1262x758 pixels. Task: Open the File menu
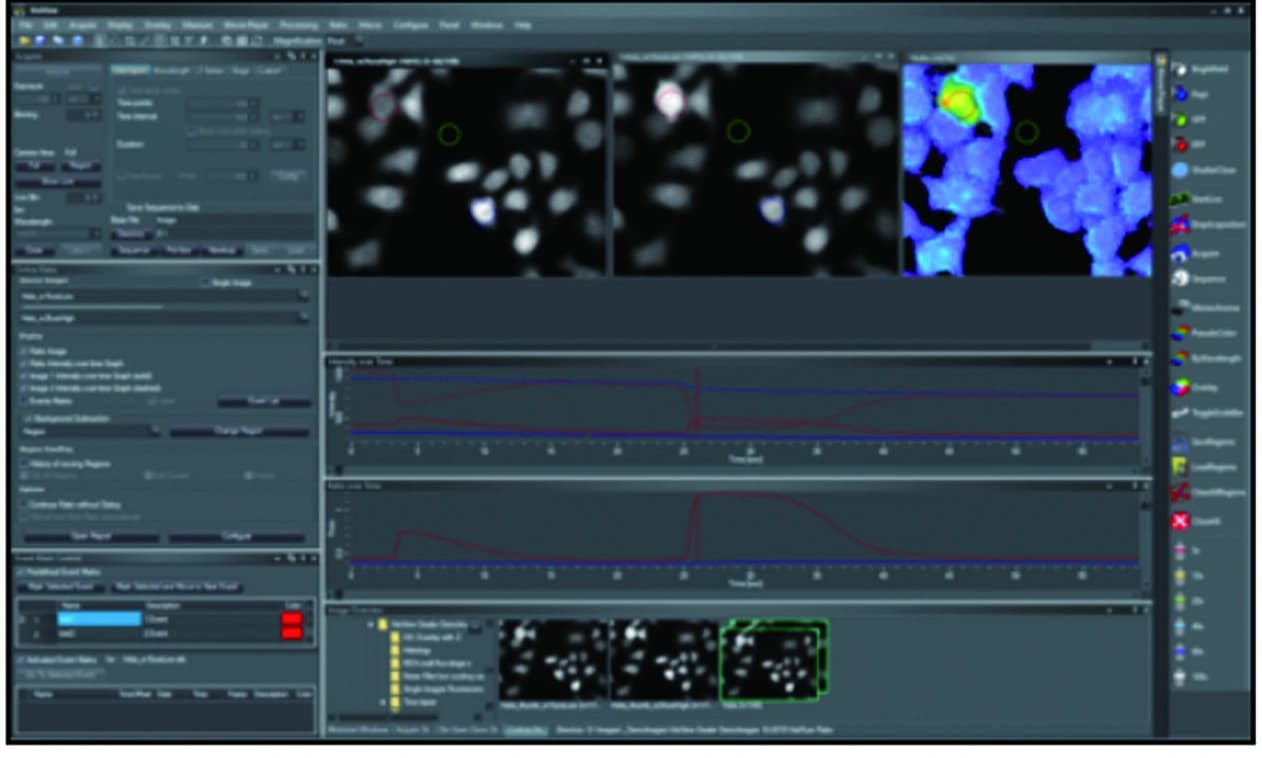26,24
